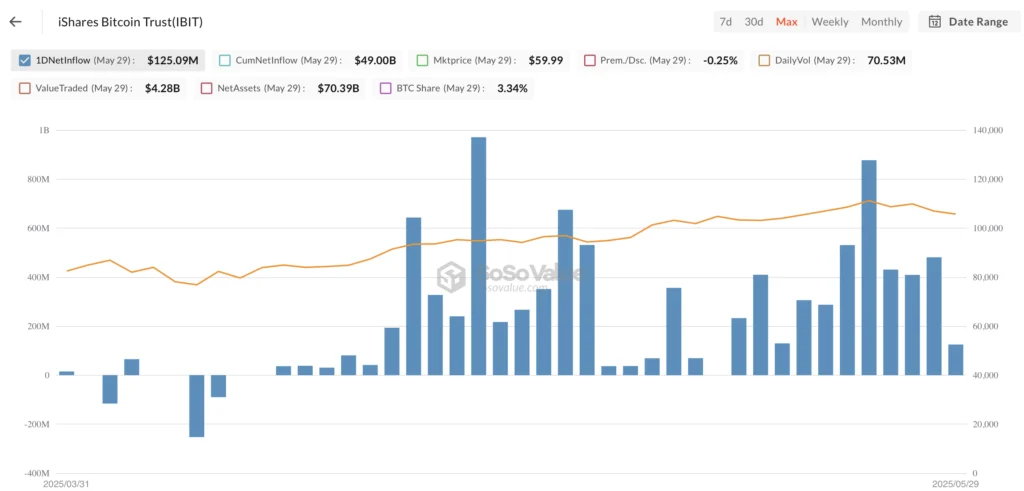Click the $49.00B cumulative inflow value

(x=376, y=61)
